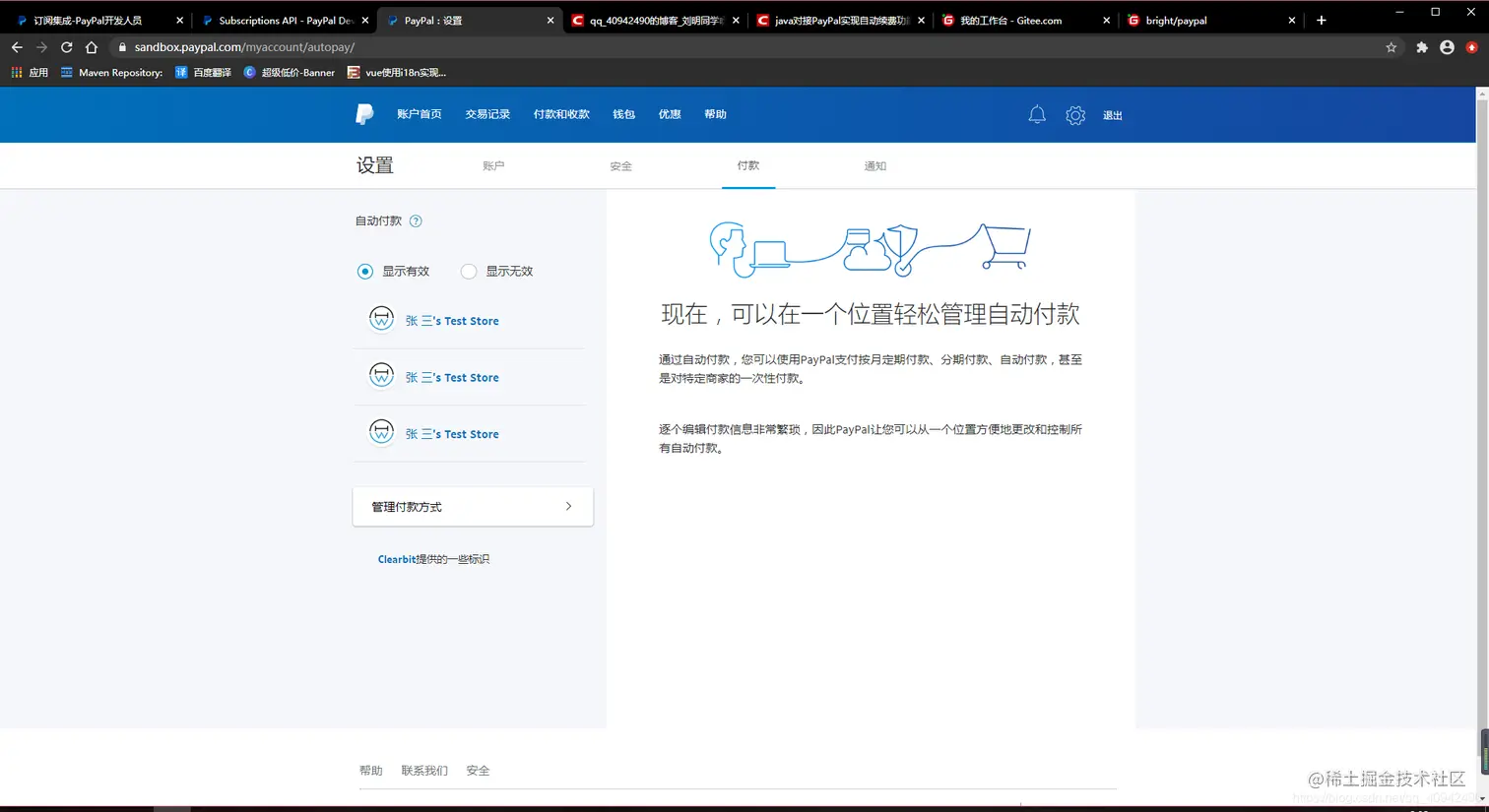Go back with the browser back arrow
The height and width of the screenshot is (812, 1489).
tap(17, 47)
